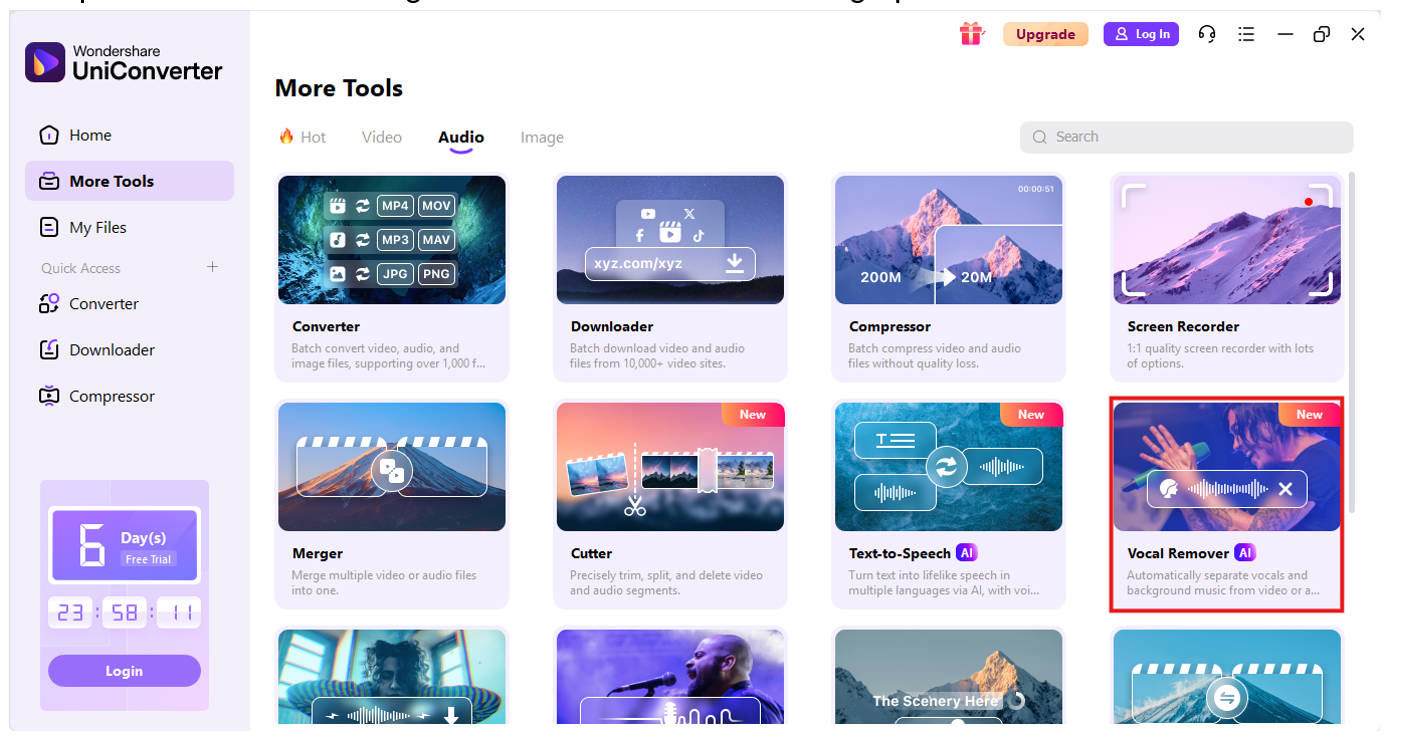Open My Files in the sidebar

click(x=130, y=227)
